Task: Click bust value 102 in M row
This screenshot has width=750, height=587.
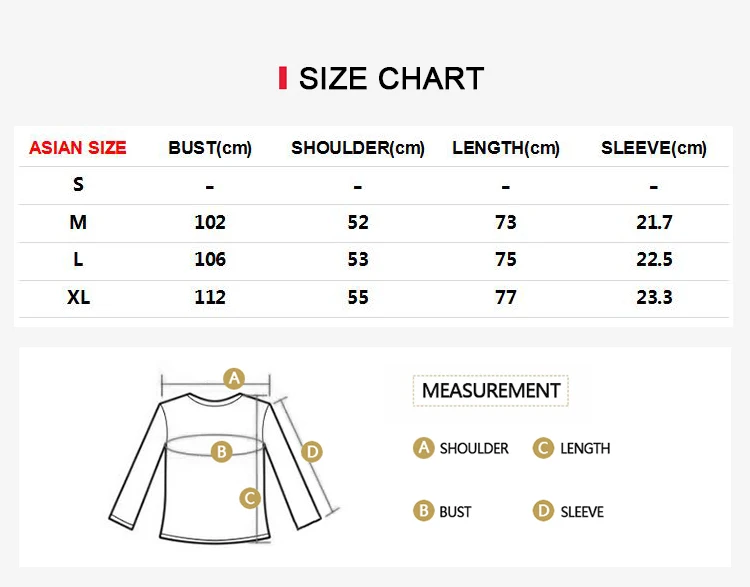Action: pos(210,222)
